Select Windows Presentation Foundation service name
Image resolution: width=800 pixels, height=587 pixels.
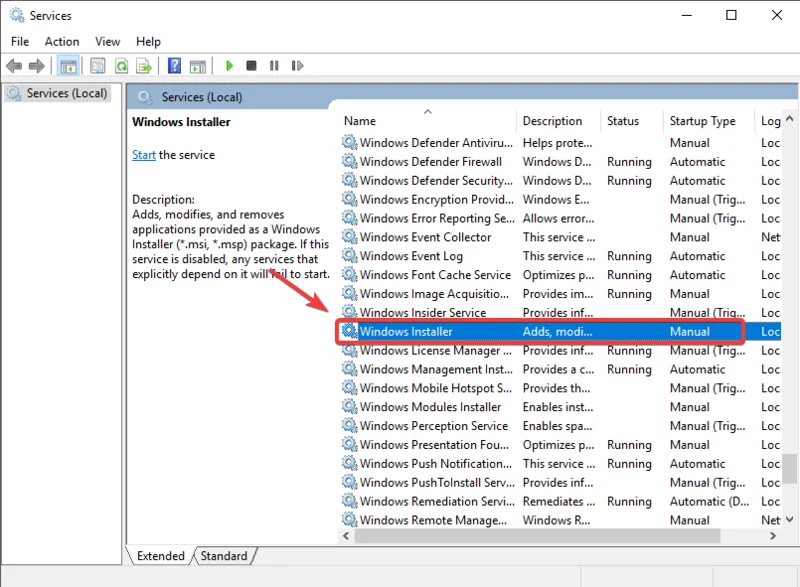(x=434, y=445)
